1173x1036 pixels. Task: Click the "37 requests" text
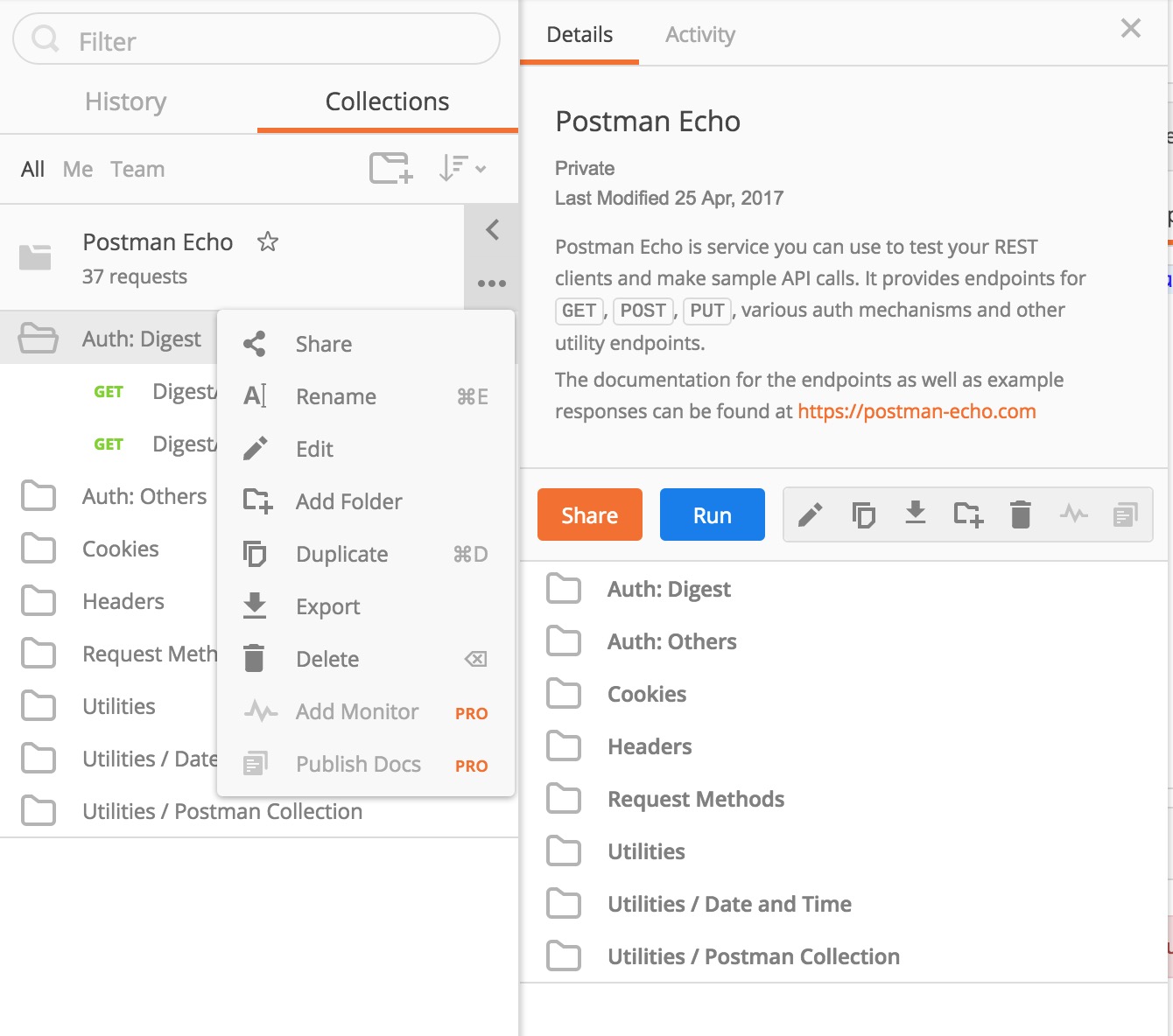coord(135,276)
